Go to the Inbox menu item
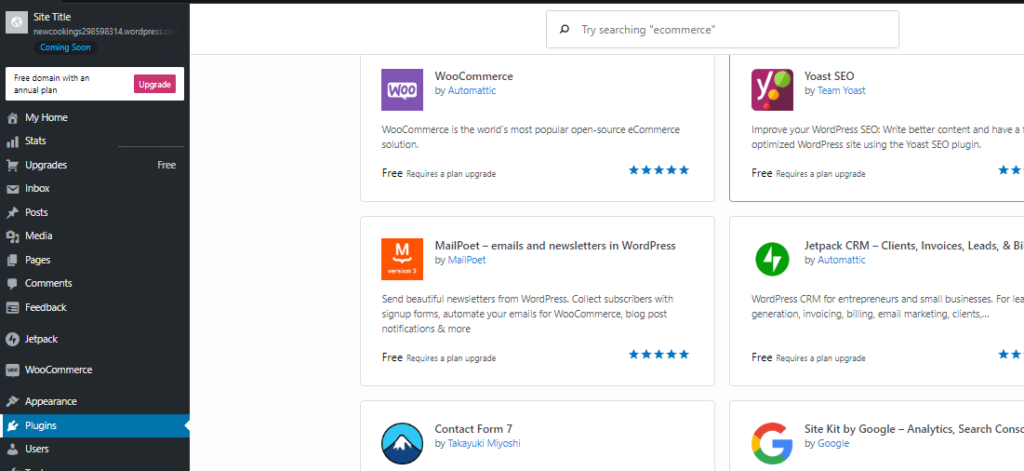1024x471 pixels. tap(95, 189)
